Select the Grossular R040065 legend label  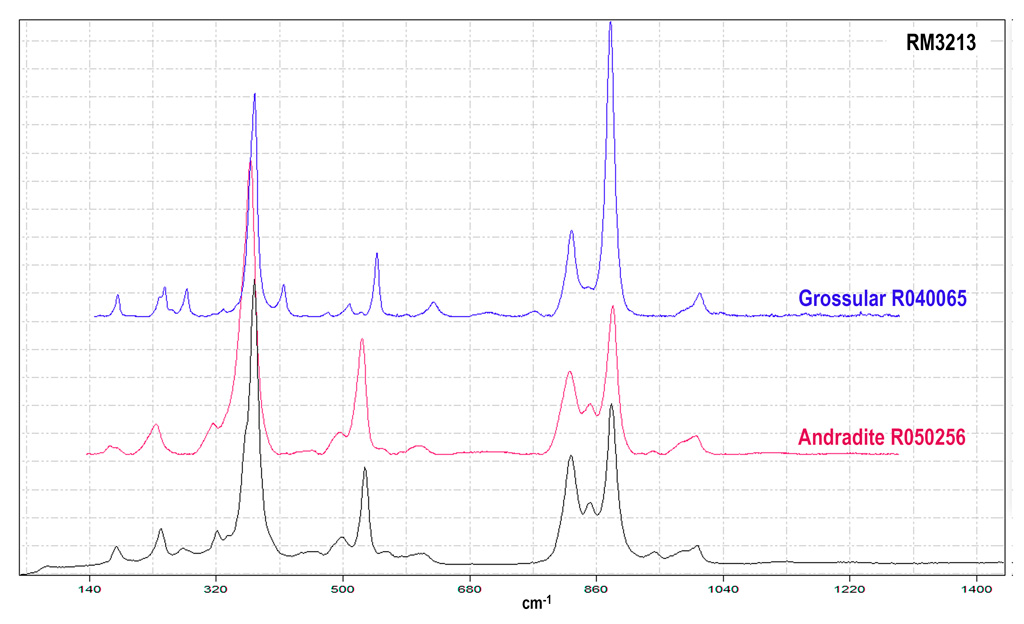(x=881, y=298)
